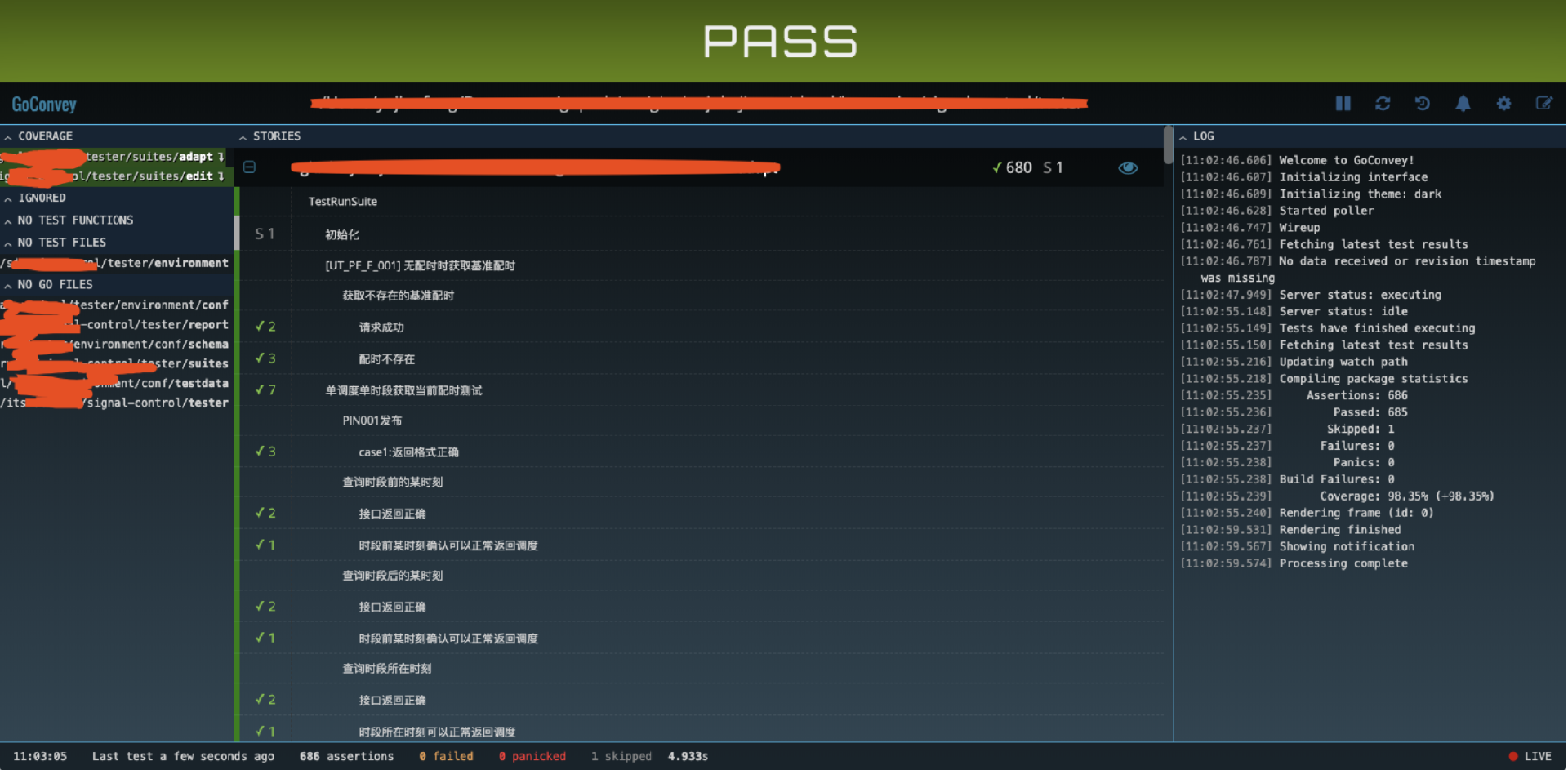This screenshot has height=770, width=1568.
Task: Click the 查询时段后的某时刻 story row
Action: tap(701, 576)
